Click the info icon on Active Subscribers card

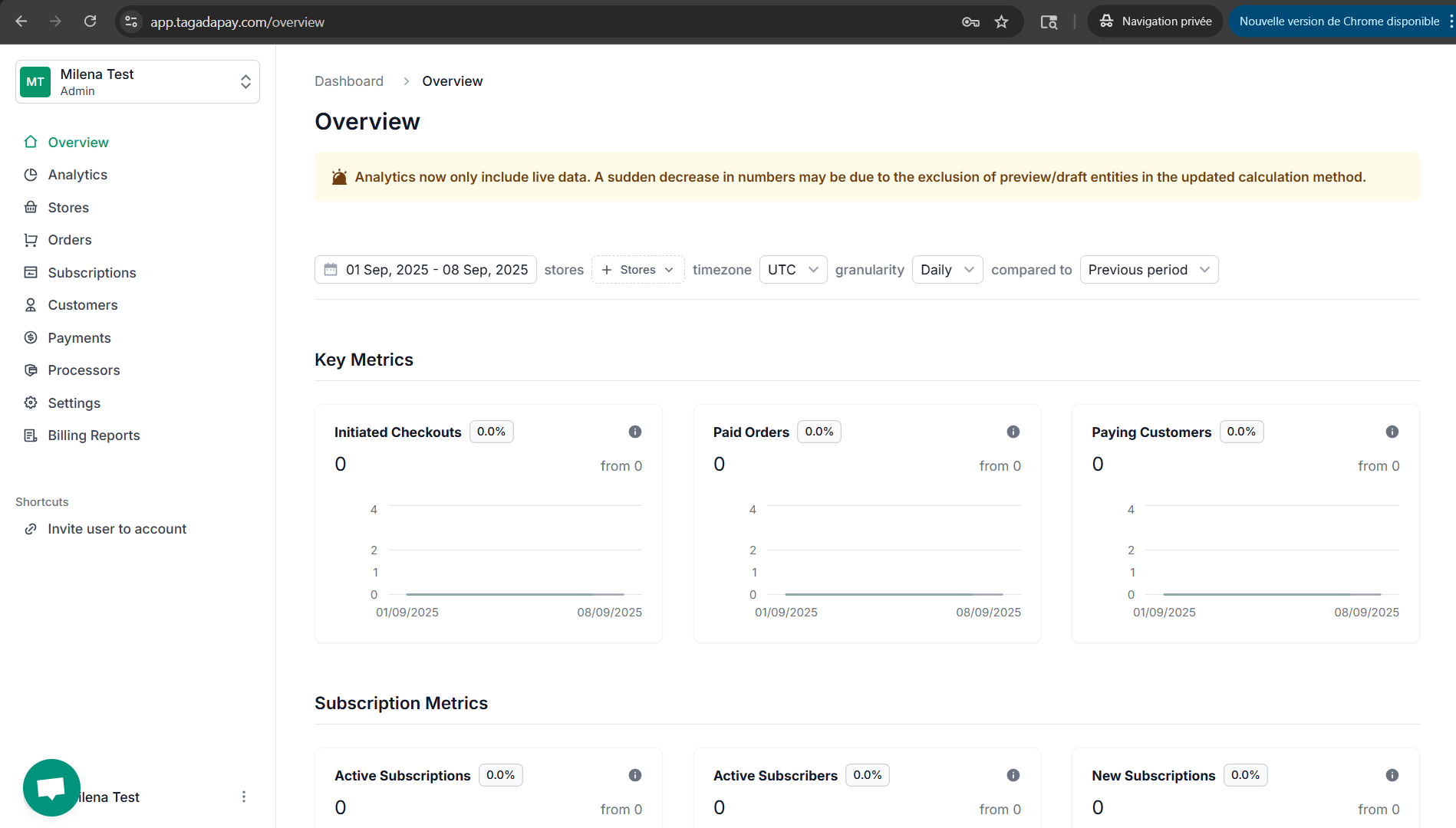pyautogui.click(x=1013, y=775)
